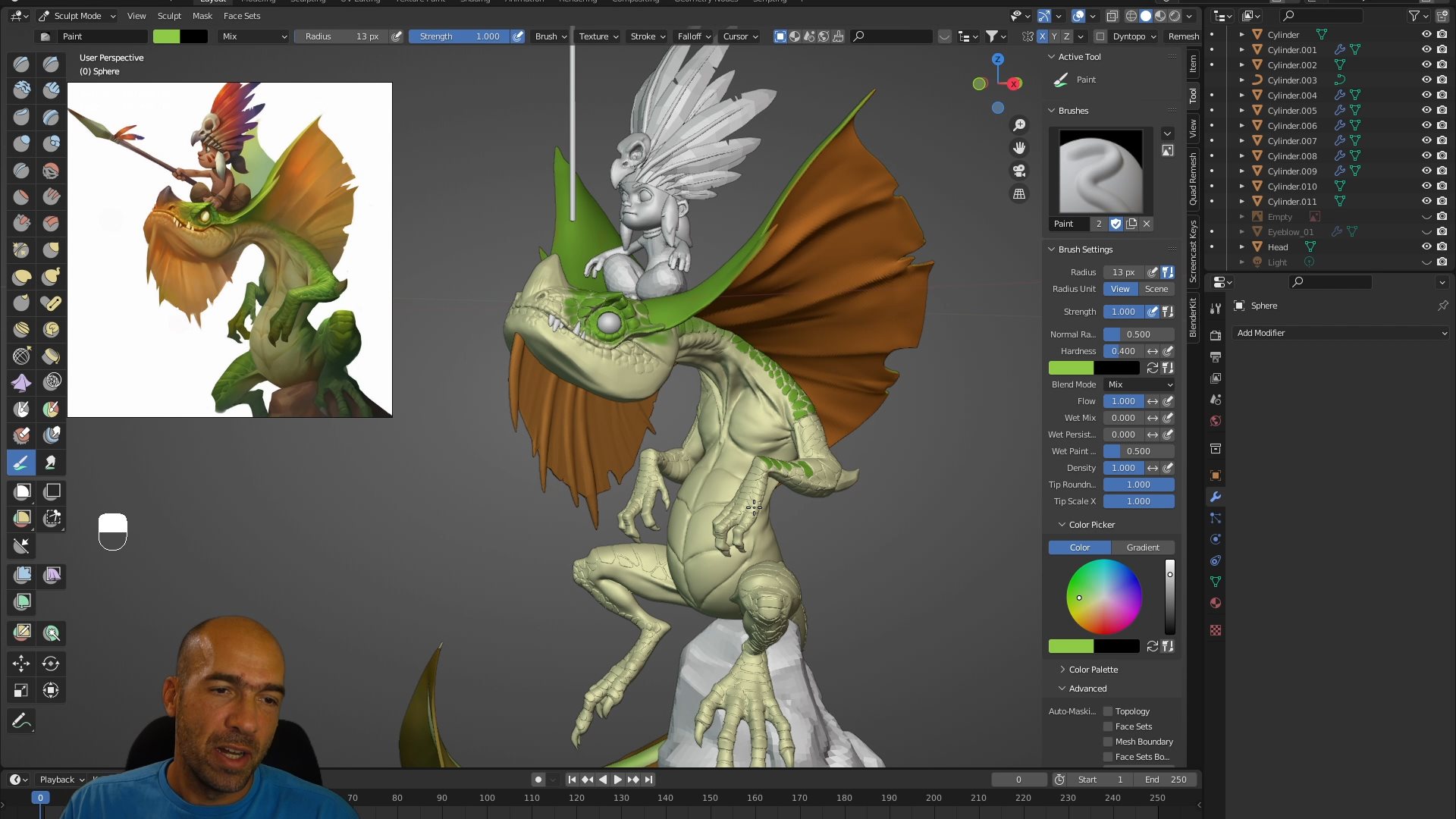
Task: Click the zoom magnifier gizmo in the viewport
Action: click(1020, 124)
